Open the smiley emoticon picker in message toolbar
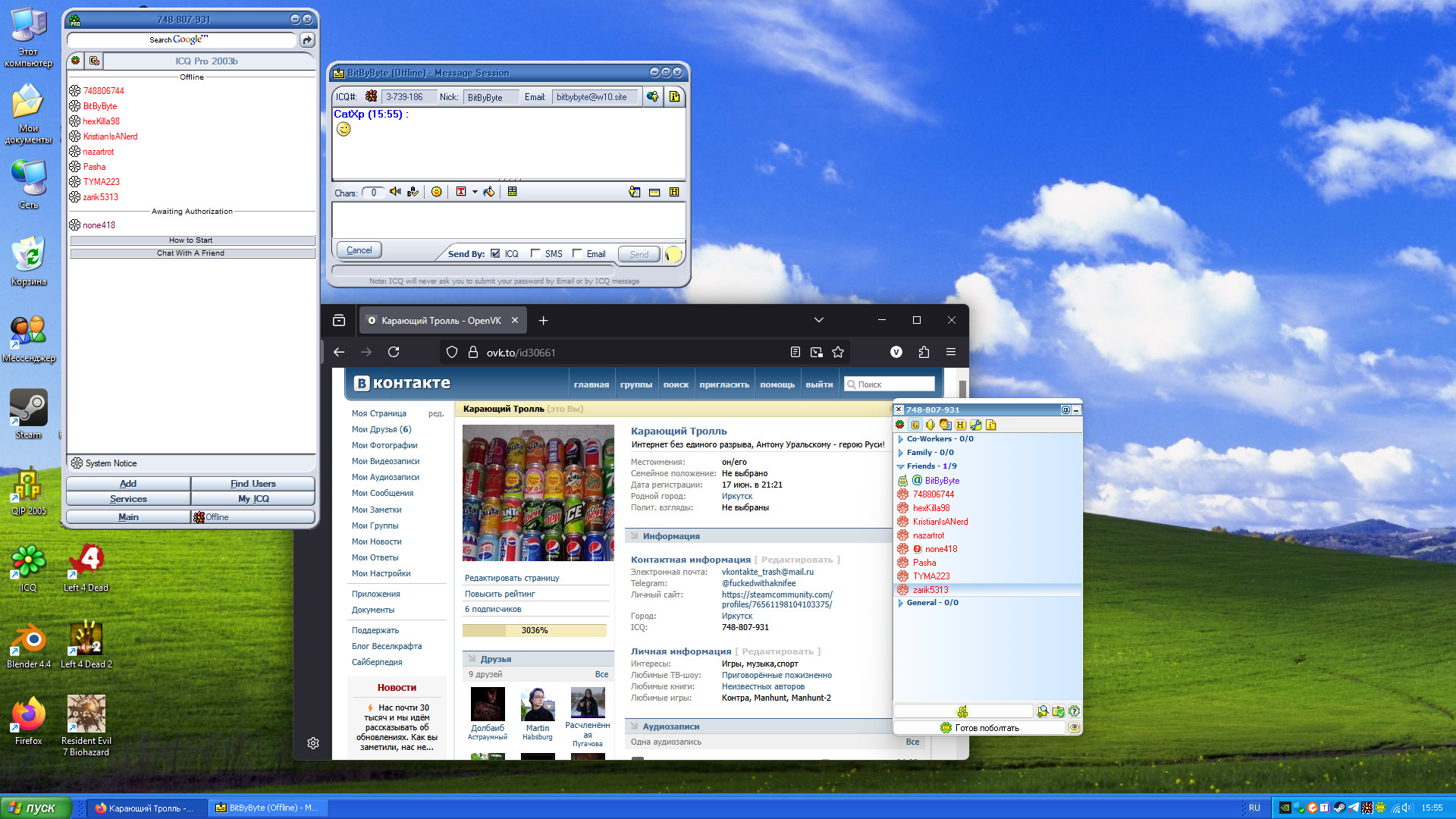Viewport: 1456px width, 819px height. tap(436, 192)
